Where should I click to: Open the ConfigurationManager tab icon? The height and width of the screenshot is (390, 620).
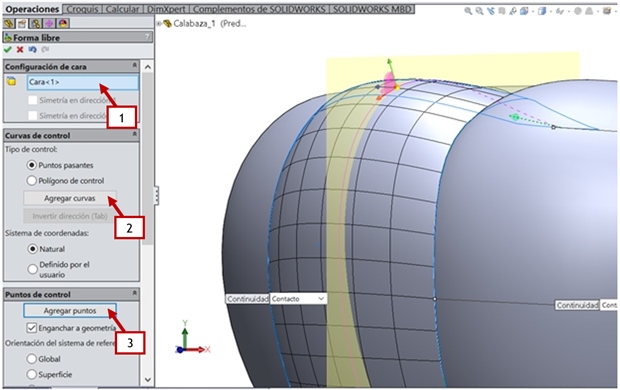click(36, 24)
